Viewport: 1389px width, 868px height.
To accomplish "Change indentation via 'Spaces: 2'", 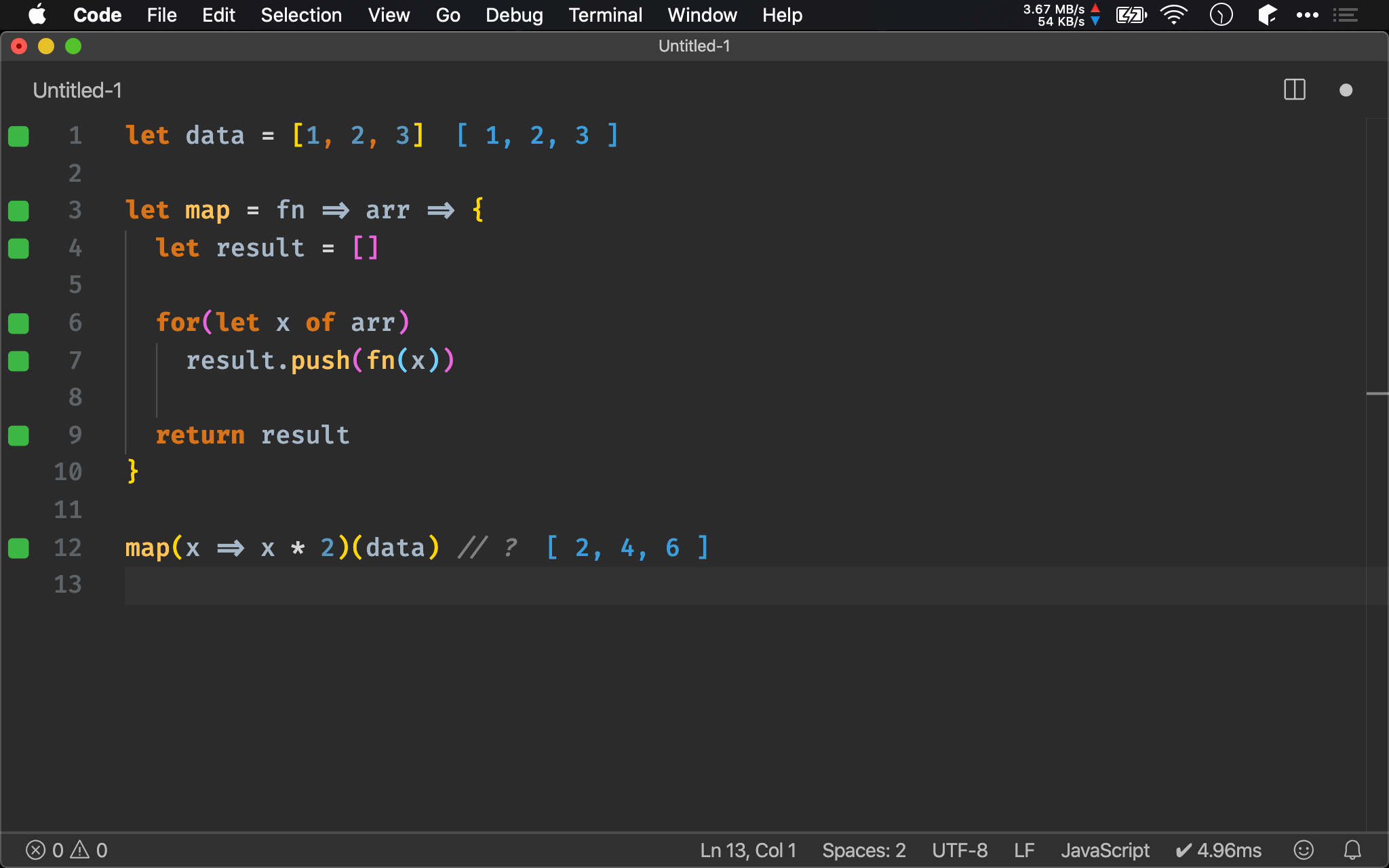I will [x=864, y=850].
